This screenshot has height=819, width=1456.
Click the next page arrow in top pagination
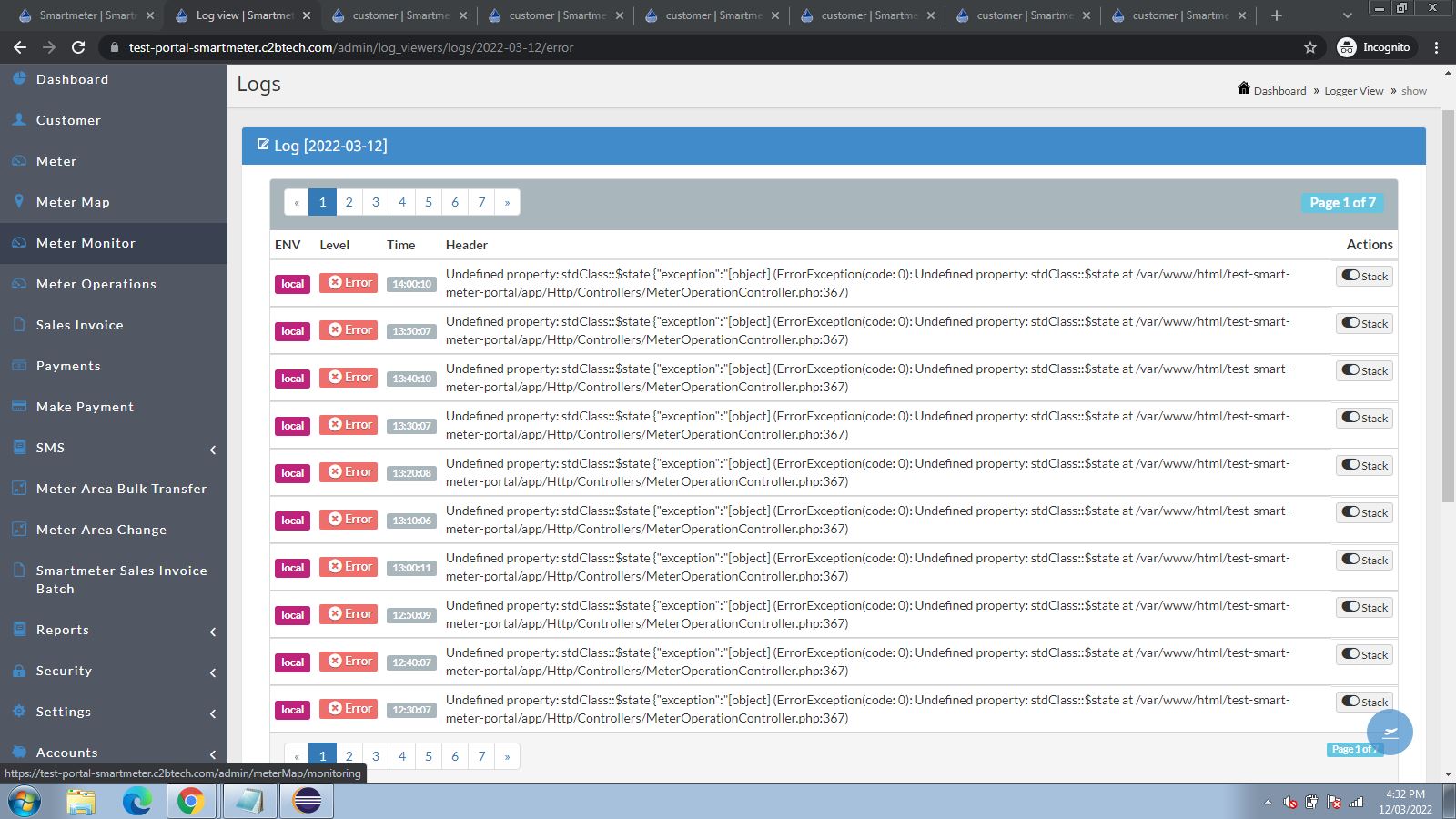pos(507,202)
